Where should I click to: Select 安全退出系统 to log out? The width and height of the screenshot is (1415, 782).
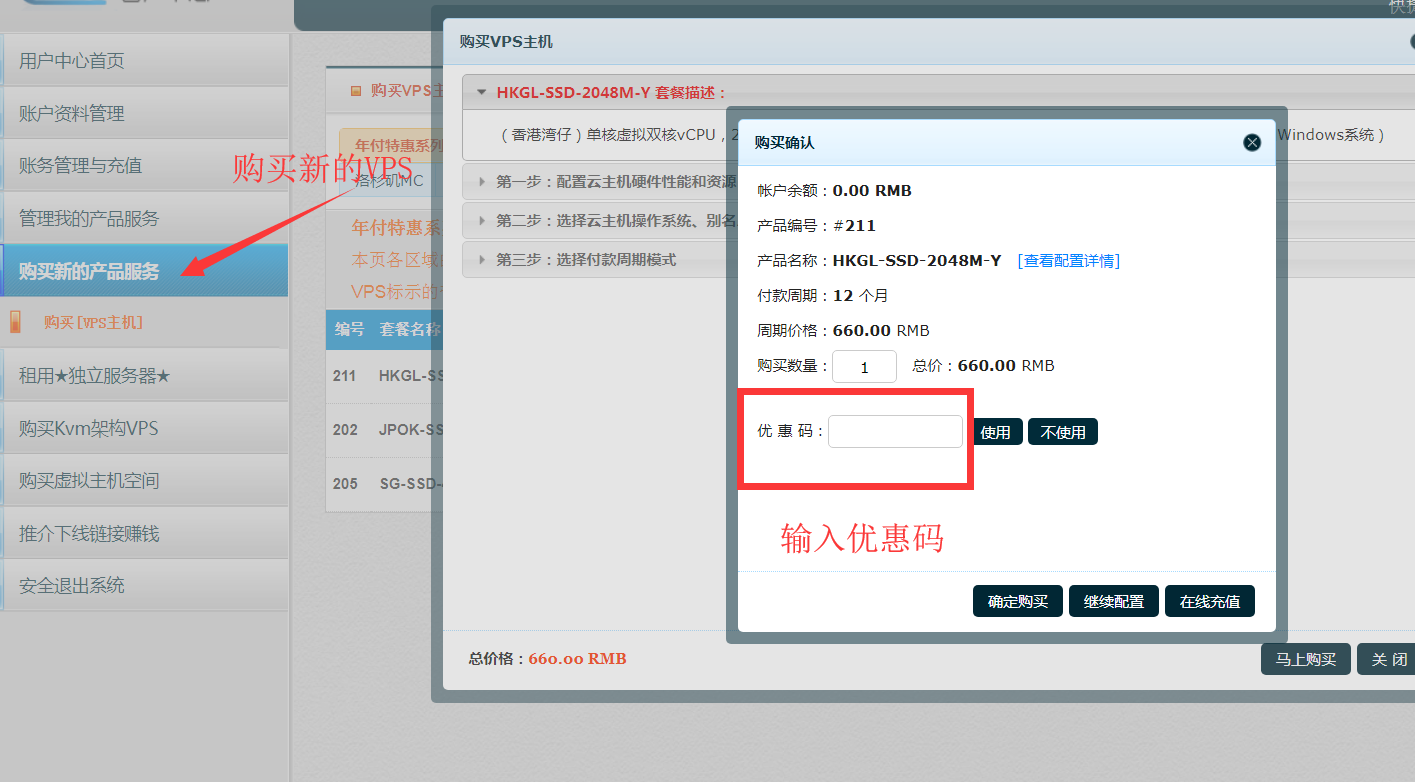(x=72, y=586)
